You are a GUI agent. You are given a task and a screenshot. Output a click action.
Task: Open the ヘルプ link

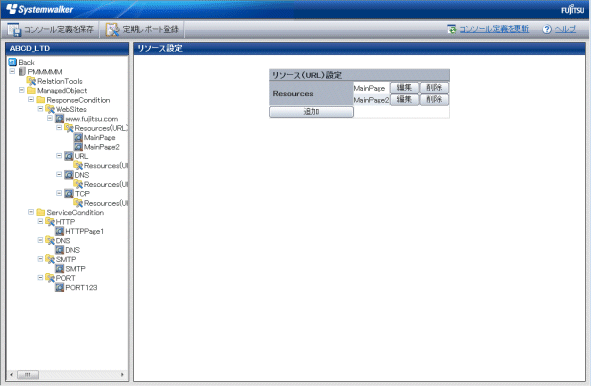565,29
